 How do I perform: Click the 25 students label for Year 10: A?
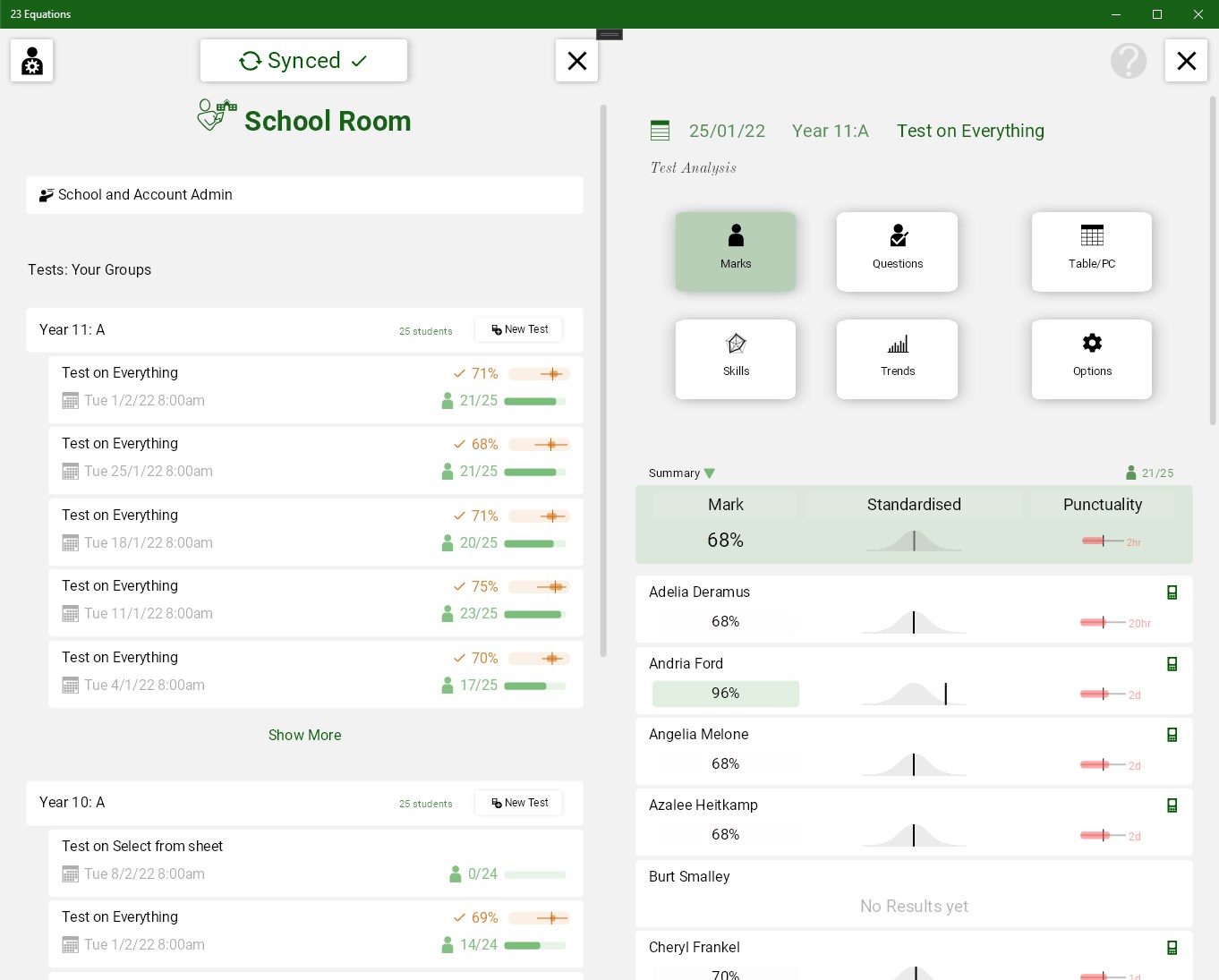pos(426,805)
